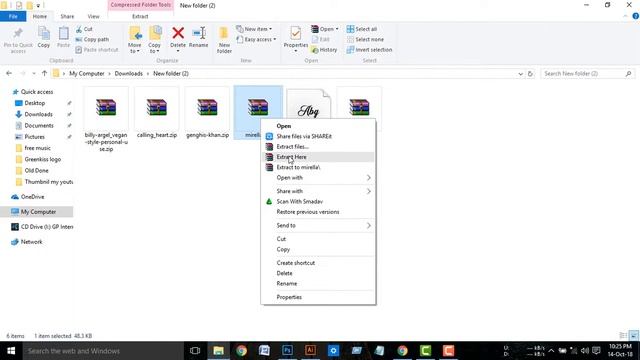Click the Paste ribbon icon
640x360 pixels.
63,33
